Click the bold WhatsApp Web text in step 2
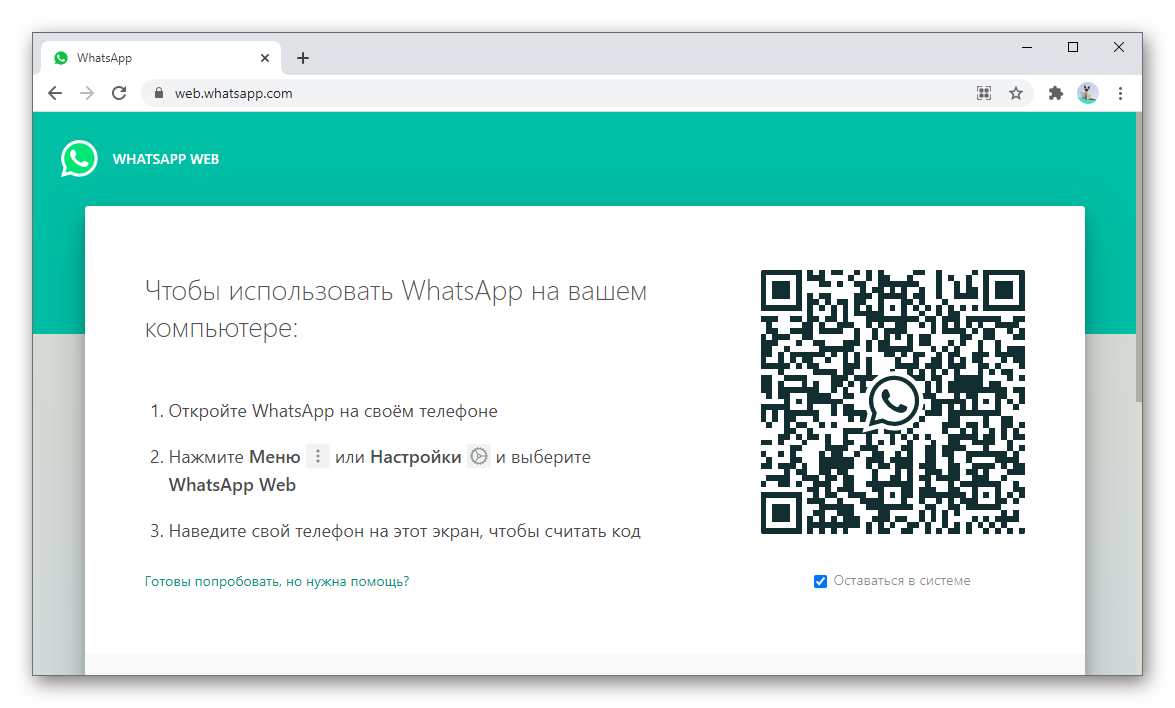 (232, 485)
